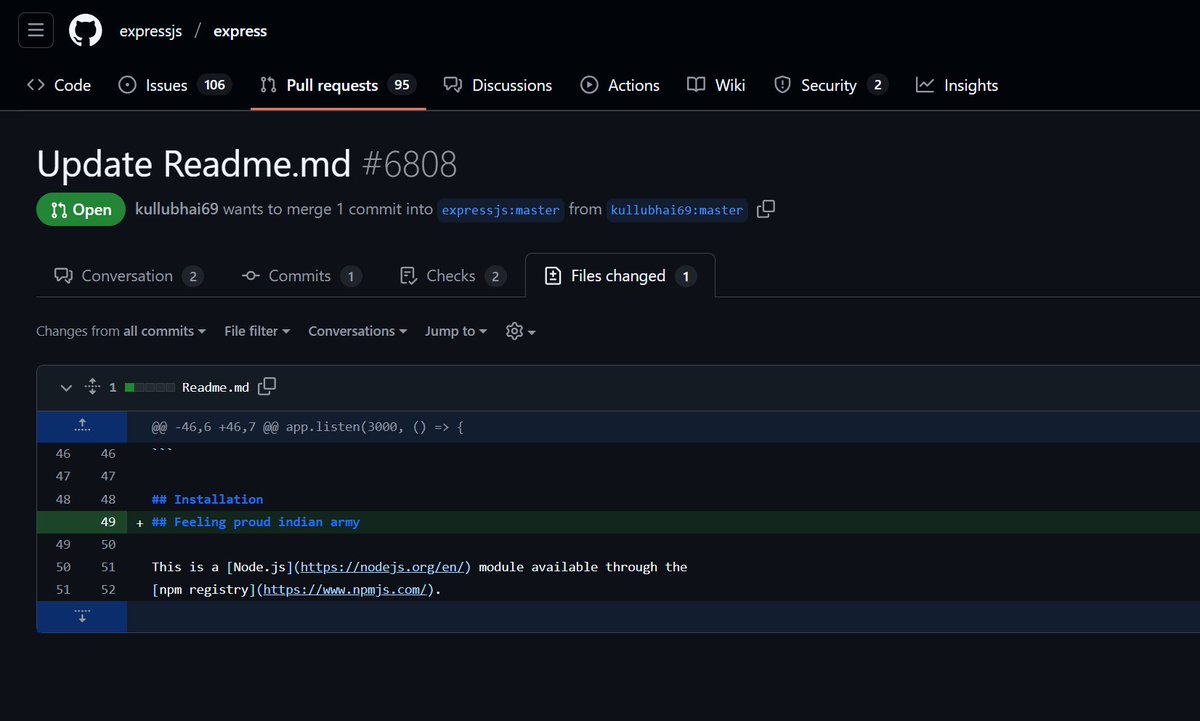This screenshot has width=1200, height=721.
Task: Copy the Readme.md file path icon
Action: point(267,386)
